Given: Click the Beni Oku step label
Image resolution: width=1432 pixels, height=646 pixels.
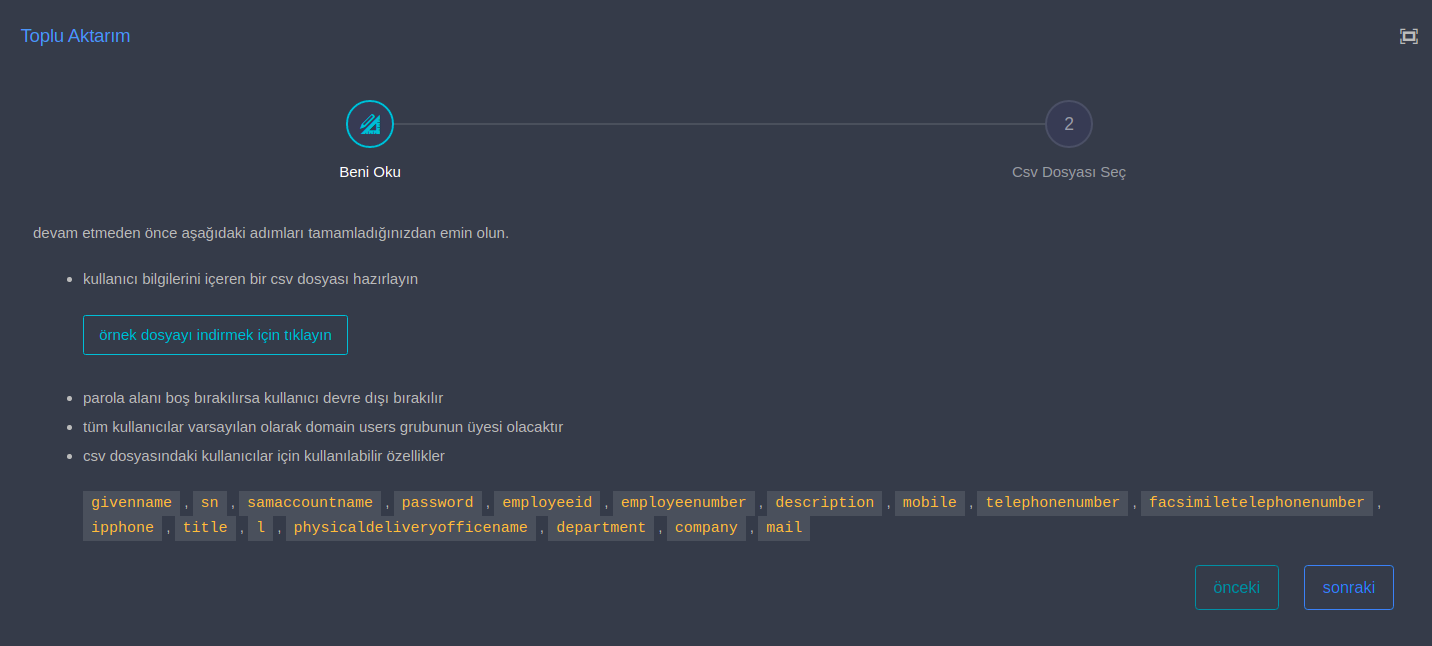Looking at the screenshot, I should 370,172.
